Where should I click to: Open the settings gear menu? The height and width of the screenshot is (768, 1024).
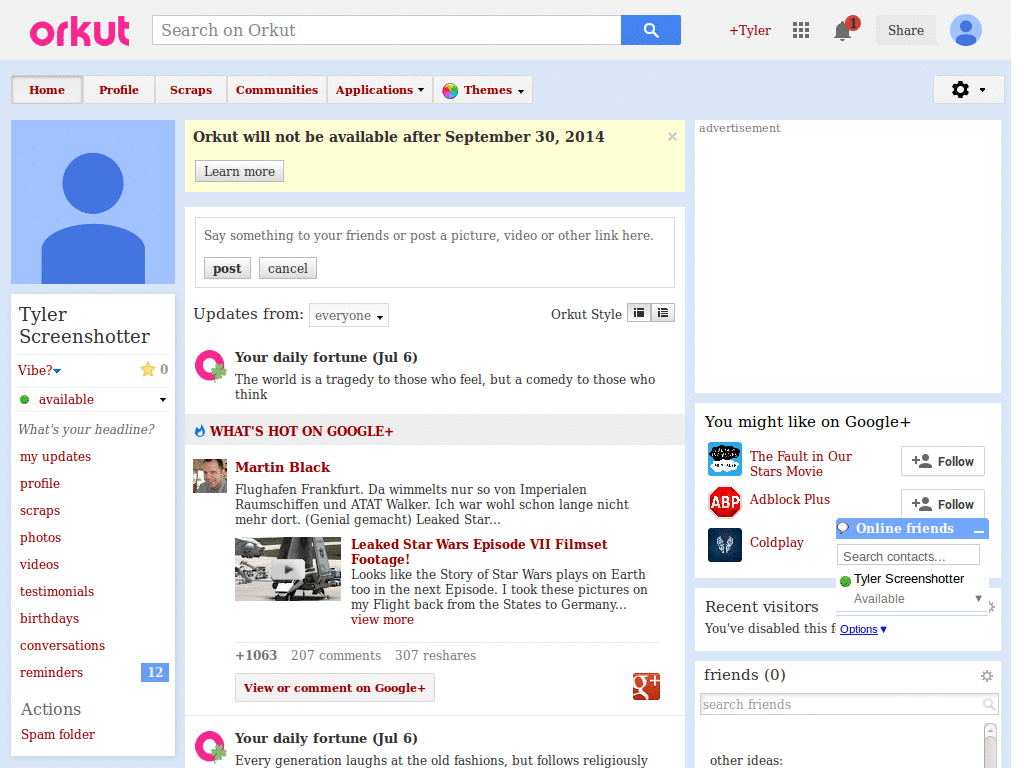968,89
